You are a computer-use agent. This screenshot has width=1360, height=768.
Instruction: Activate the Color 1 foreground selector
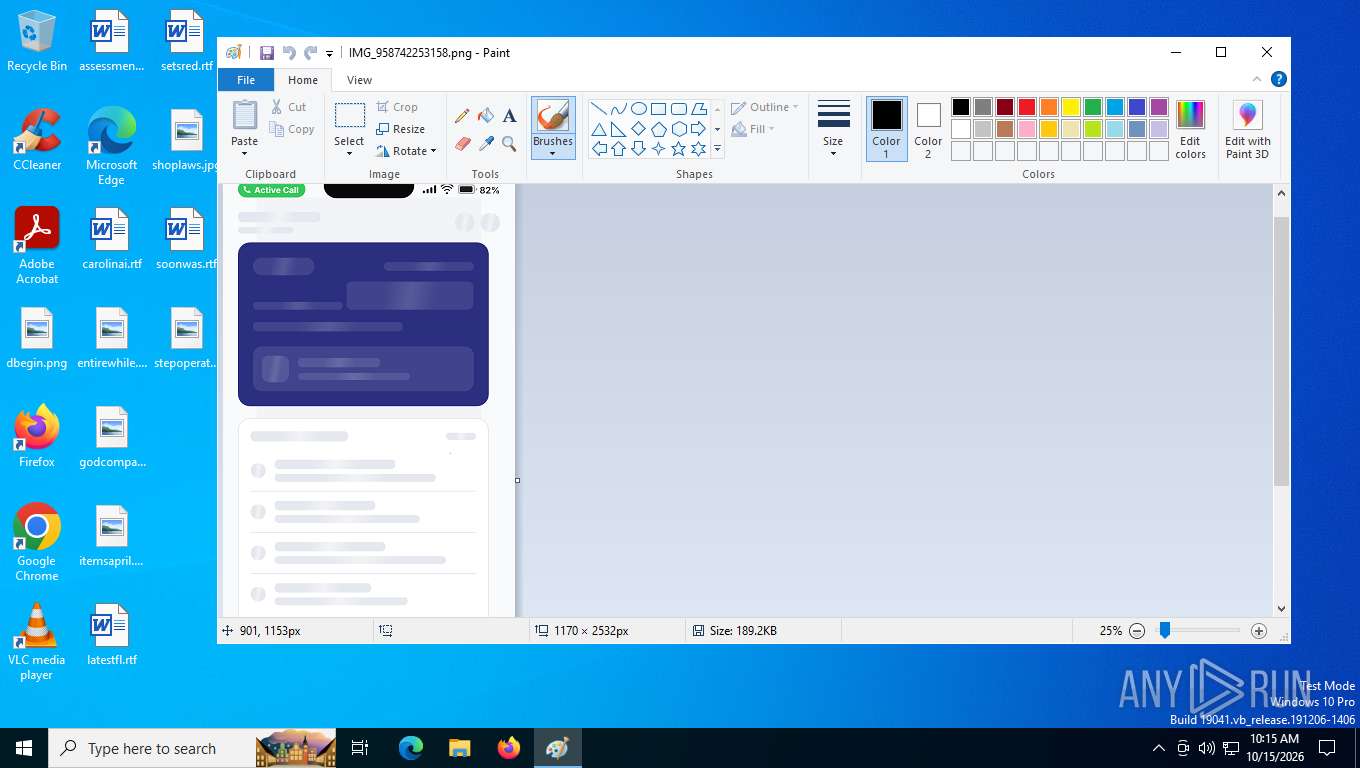pos(886,129)
